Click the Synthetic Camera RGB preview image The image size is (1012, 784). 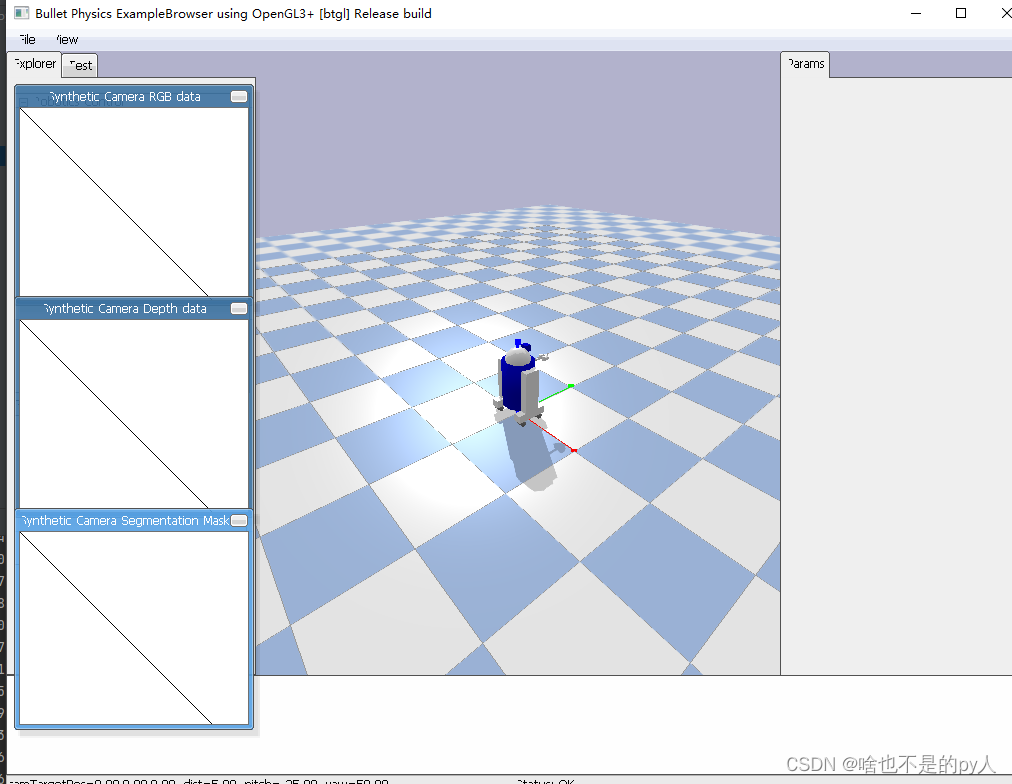coord(133,200)
